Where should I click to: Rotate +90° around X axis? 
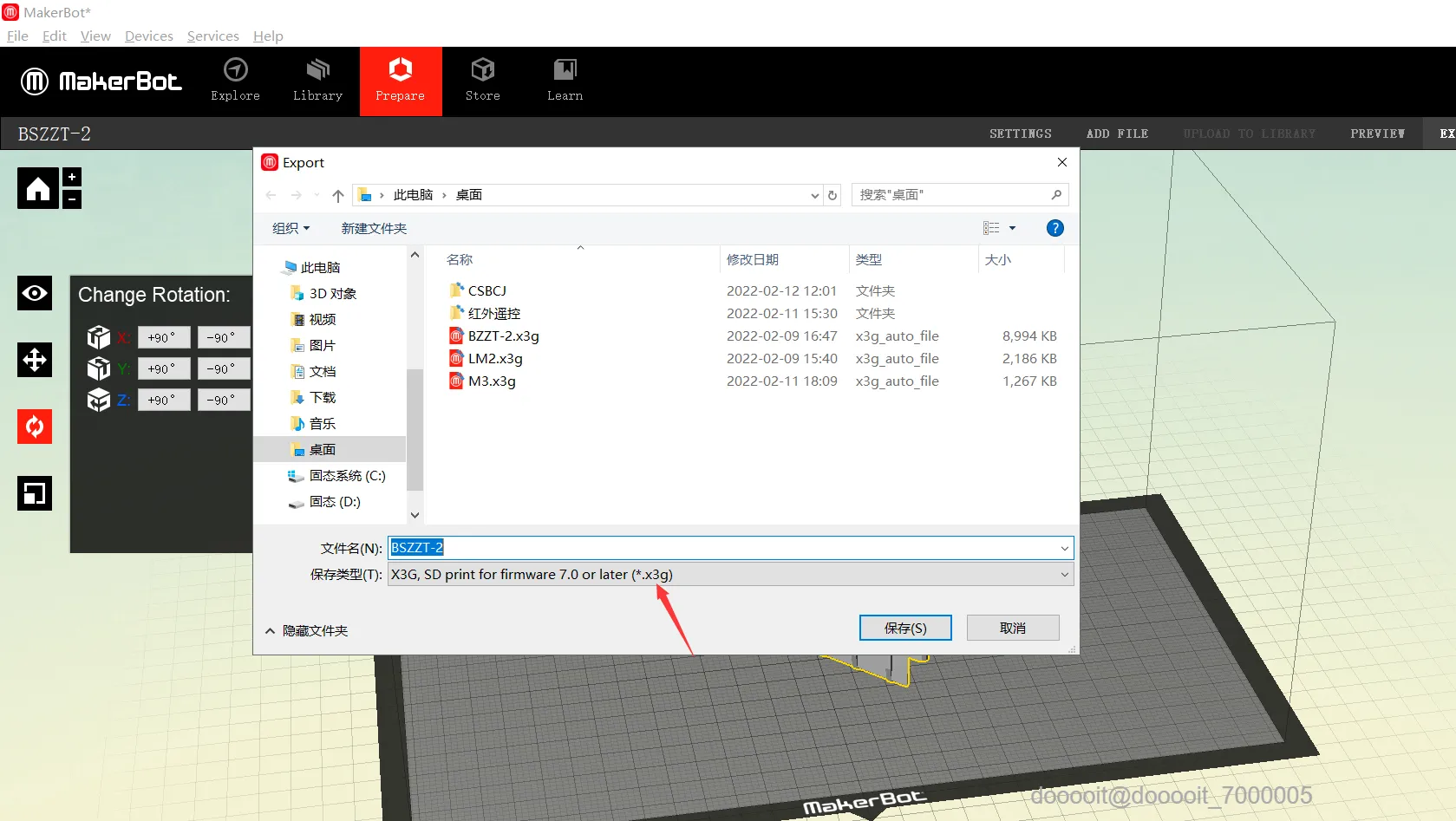point(163,337)
